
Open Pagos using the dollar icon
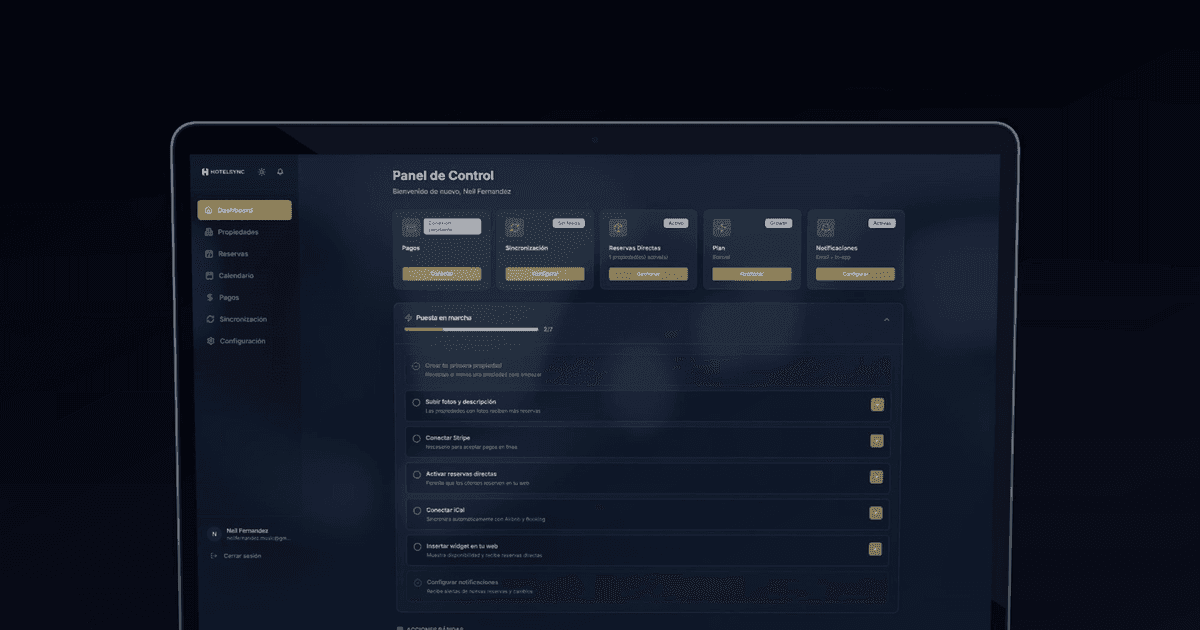[x=208, y=297]
